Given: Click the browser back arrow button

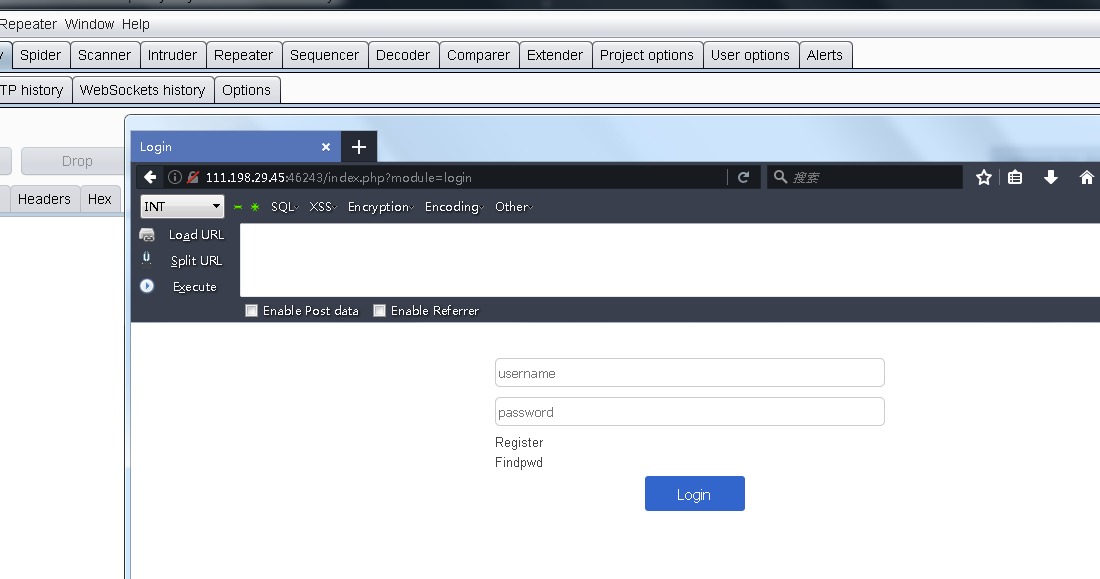Looking at the screenshot, I should (x=150, y=177).
